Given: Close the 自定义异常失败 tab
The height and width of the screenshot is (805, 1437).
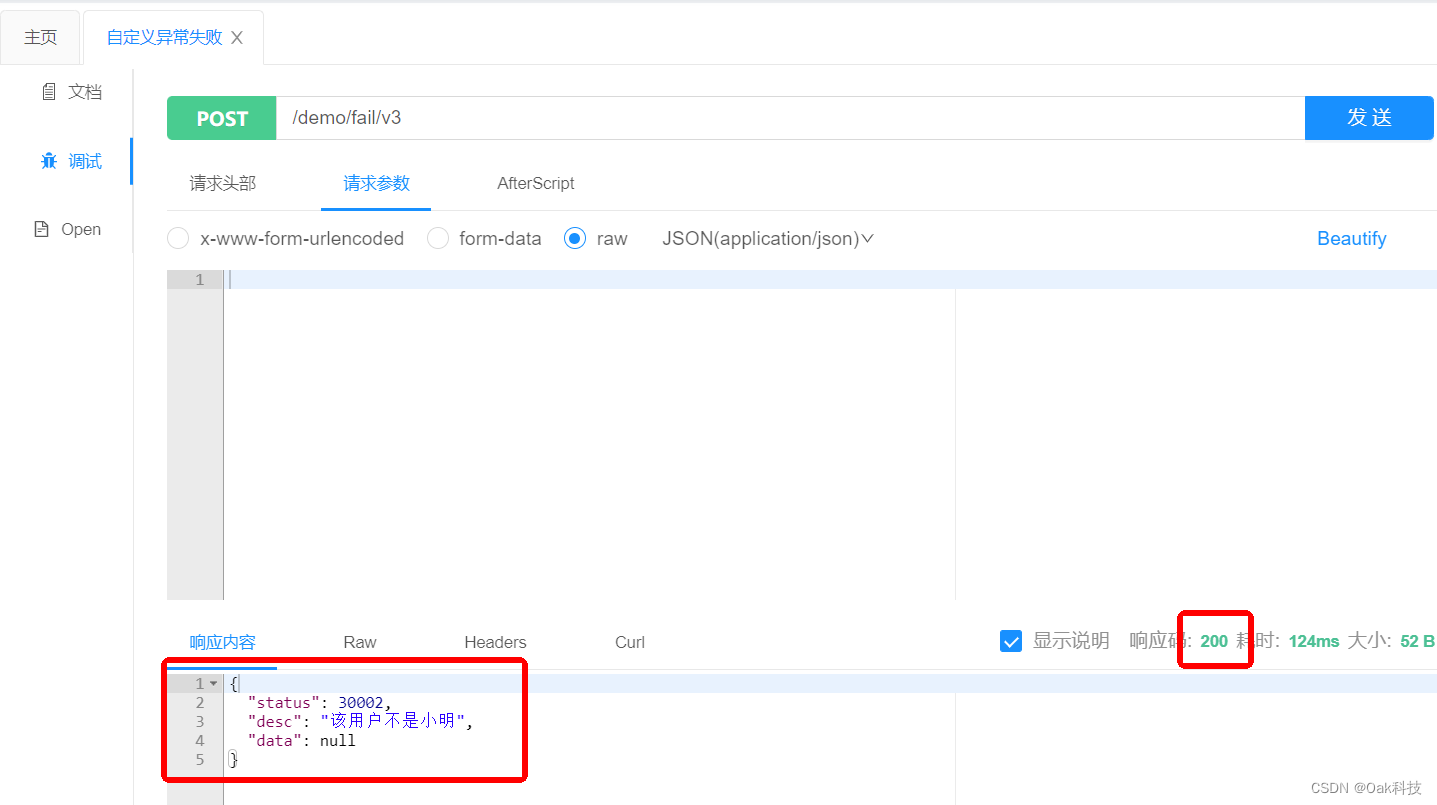Looking at the screenshot, I should (237, 38).
